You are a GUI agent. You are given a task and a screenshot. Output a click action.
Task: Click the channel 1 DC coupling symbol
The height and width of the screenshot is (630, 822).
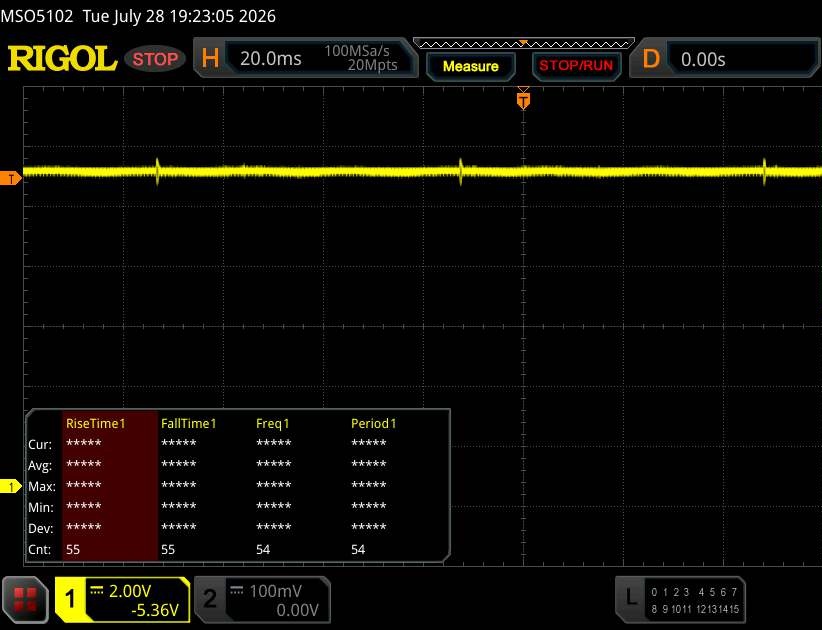pos(97,590)
